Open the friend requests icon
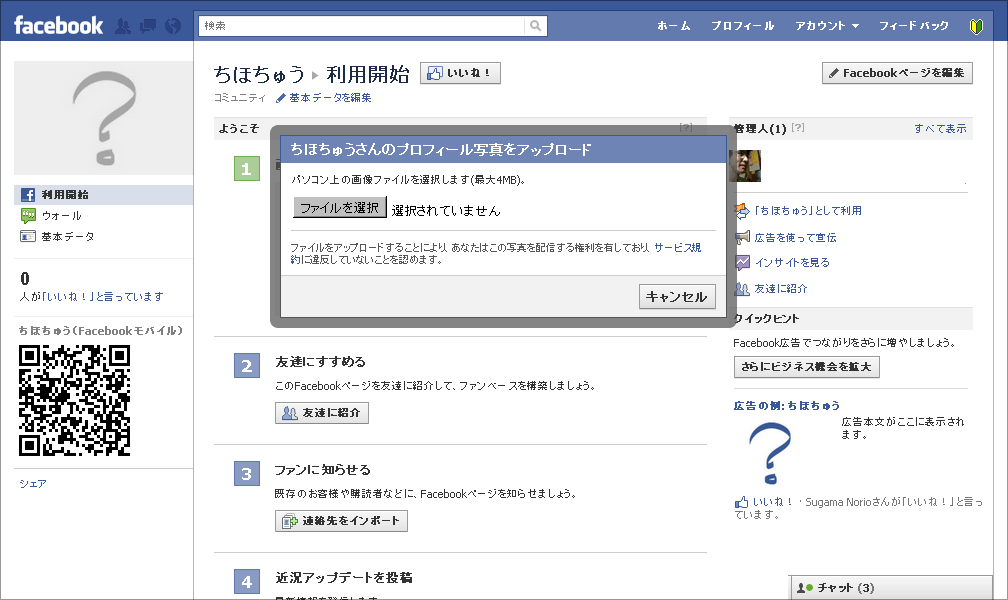This screenshot has width=1008, height=600. [x=123, y=26]
